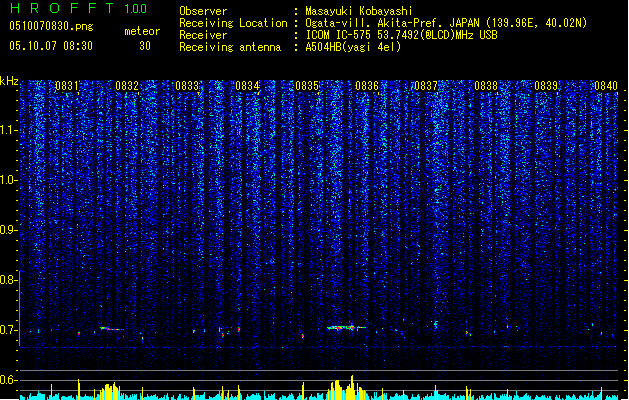The height and width of the screenshot is (400, 629).
Task: Click the 0833 time marker
Action: (187, 86)
